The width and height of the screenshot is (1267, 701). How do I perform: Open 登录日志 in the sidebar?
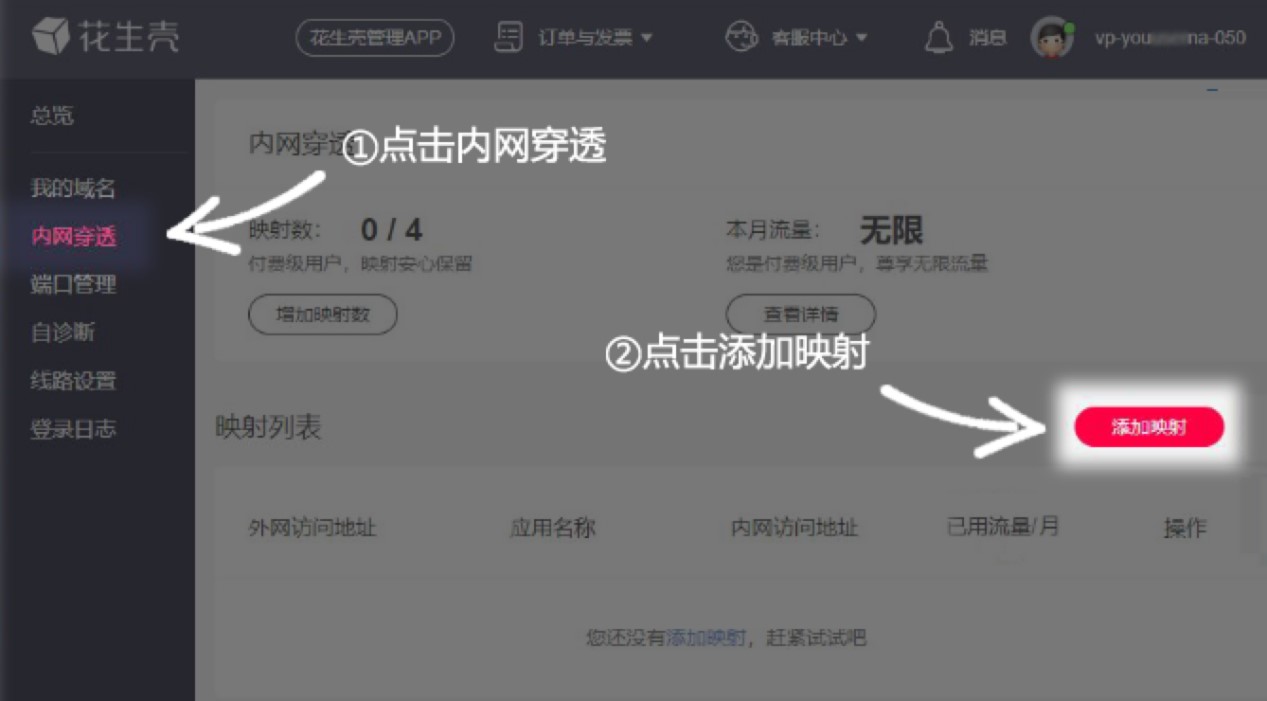(x=73, y=429)
